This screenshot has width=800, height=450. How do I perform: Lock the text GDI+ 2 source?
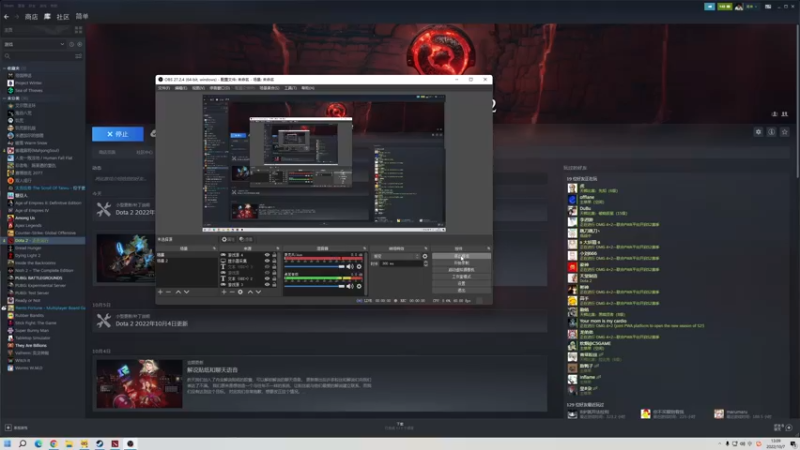pos(274,279)
